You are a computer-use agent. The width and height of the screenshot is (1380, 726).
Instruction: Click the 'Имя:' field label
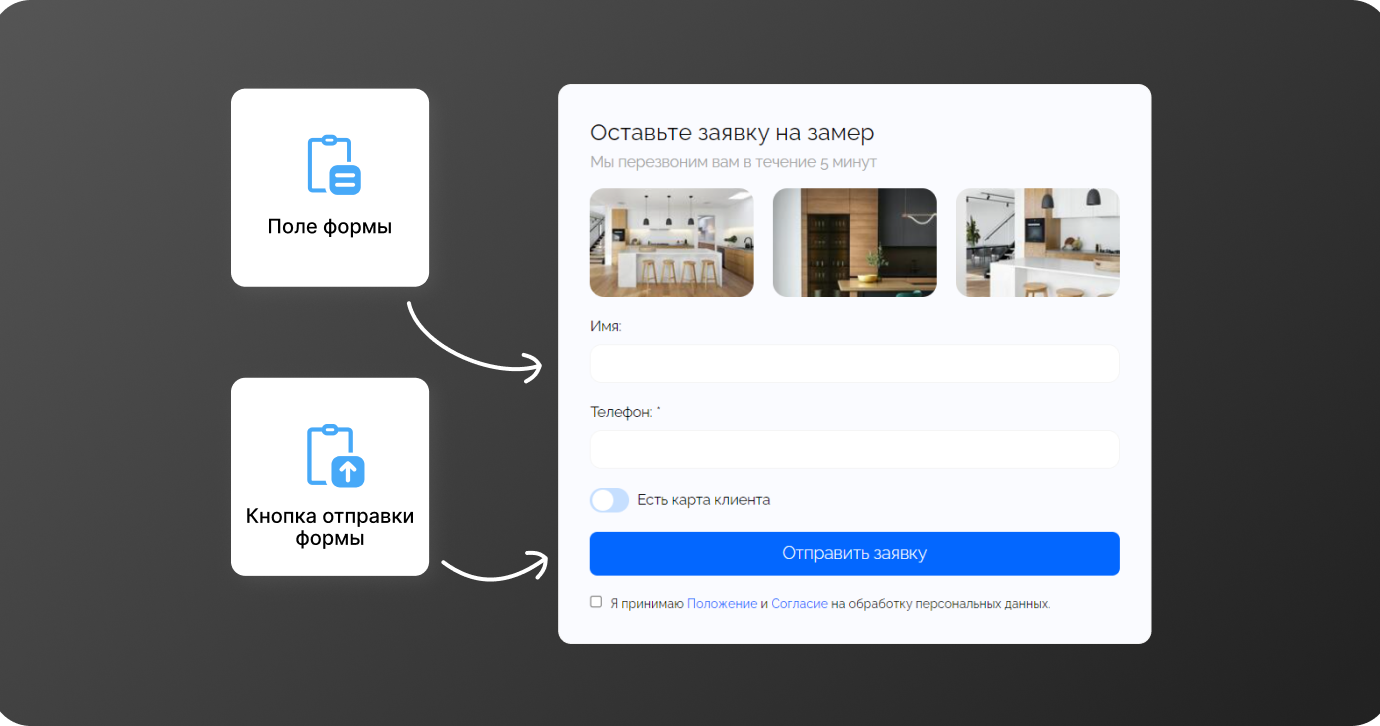pyautogui.click(x=606, y=326)
